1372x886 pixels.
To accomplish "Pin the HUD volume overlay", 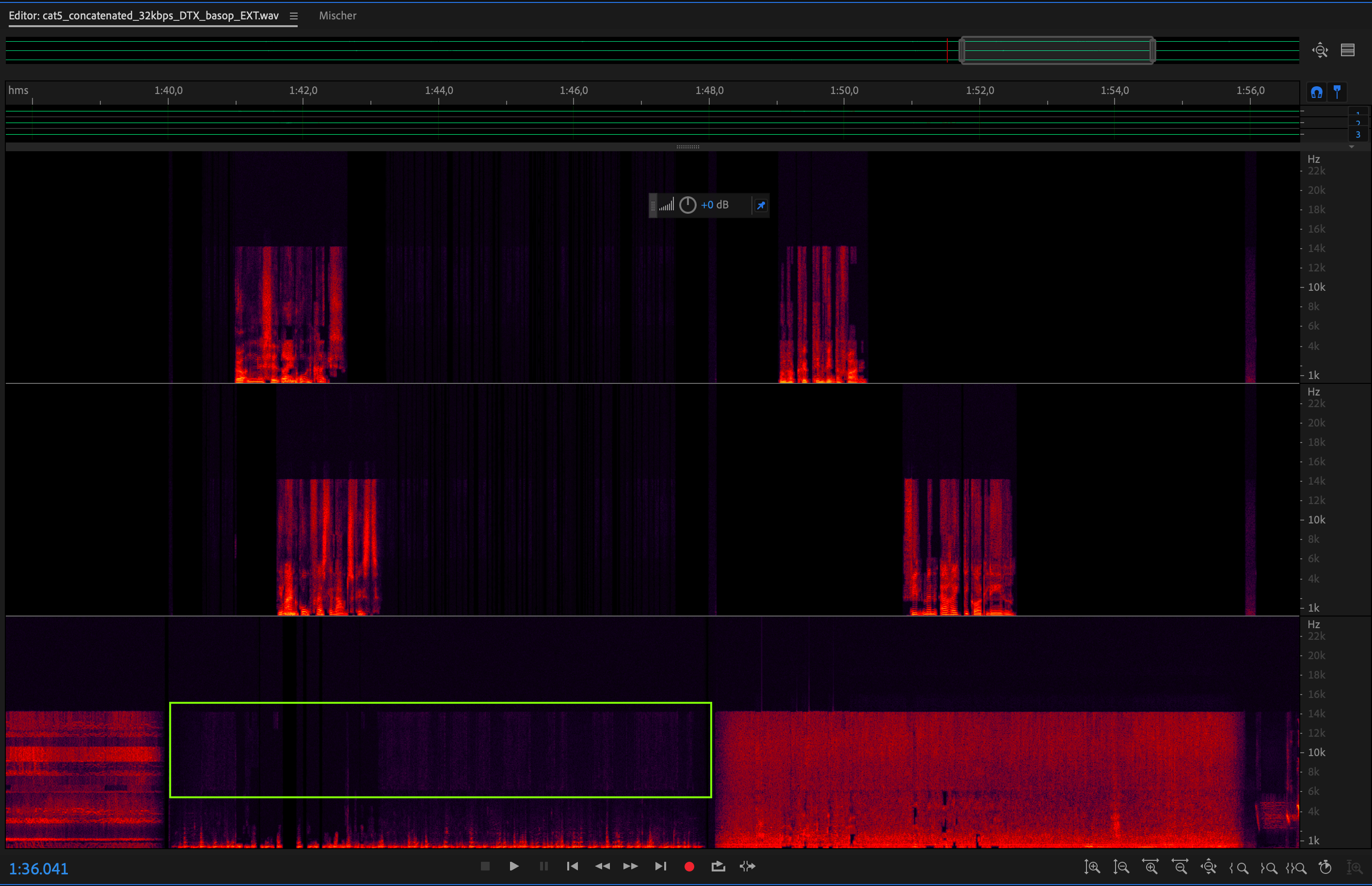I will tap(761, 206).
